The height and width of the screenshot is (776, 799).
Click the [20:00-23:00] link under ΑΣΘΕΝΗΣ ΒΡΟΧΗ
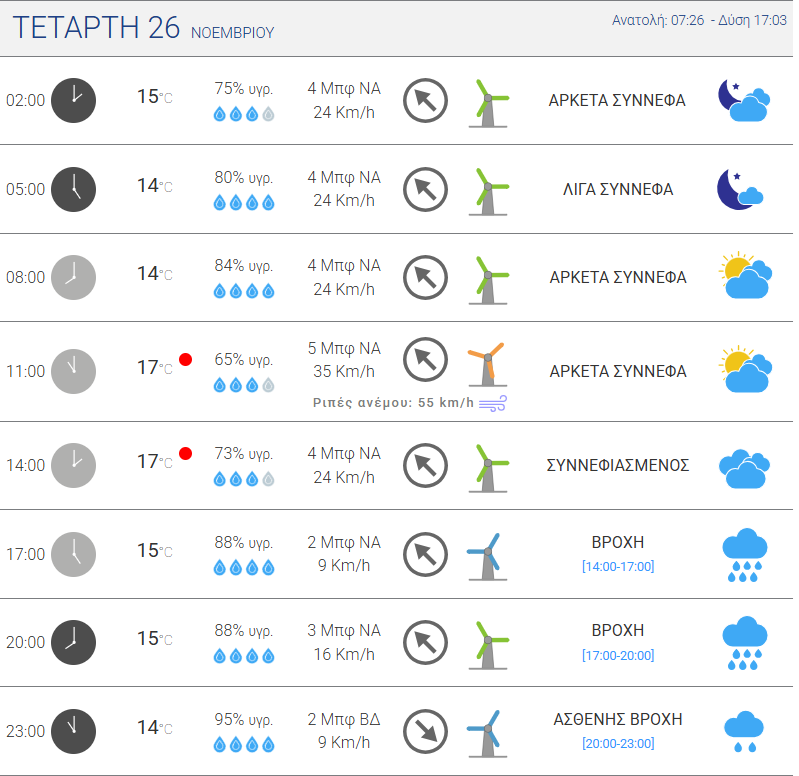[x=618, y=743]
